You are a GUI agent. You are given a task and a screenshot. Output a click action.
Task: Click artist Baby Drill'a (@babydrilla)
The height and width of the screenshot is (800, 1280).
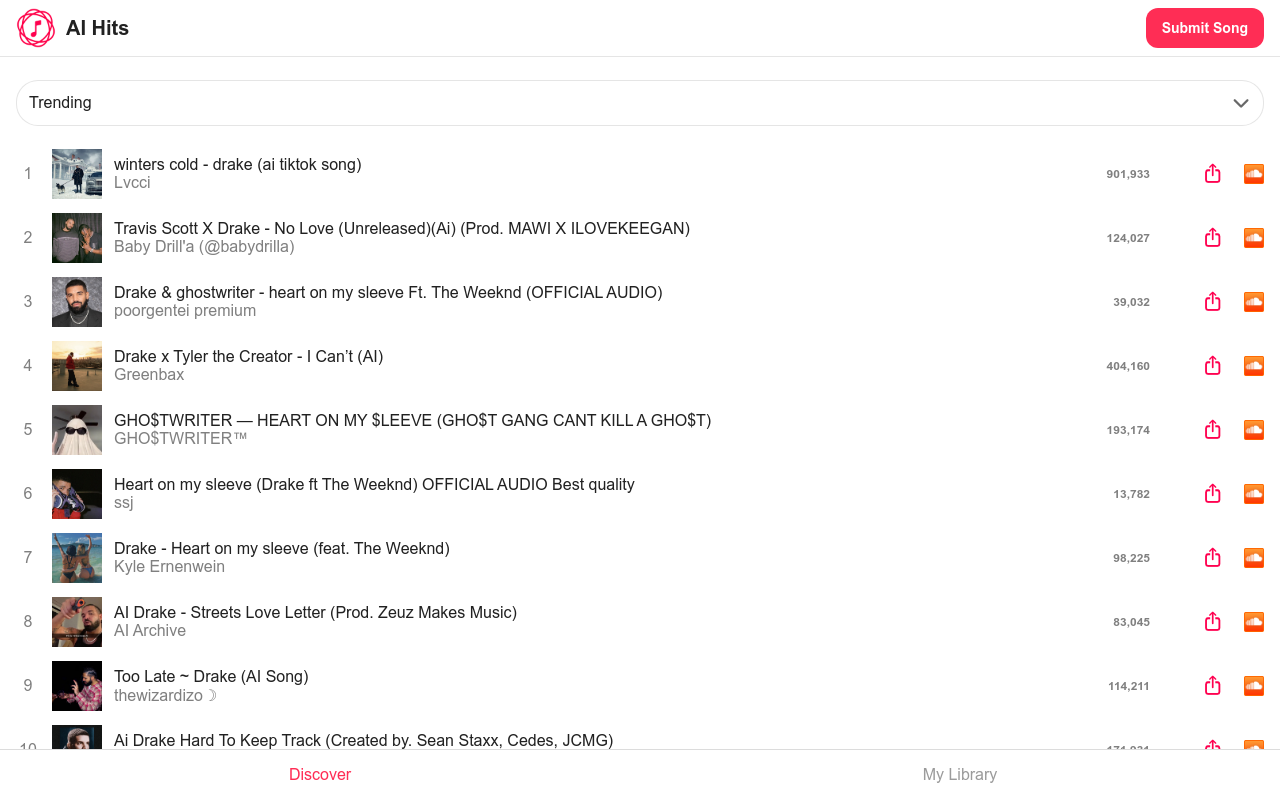[x=204, y=246]
